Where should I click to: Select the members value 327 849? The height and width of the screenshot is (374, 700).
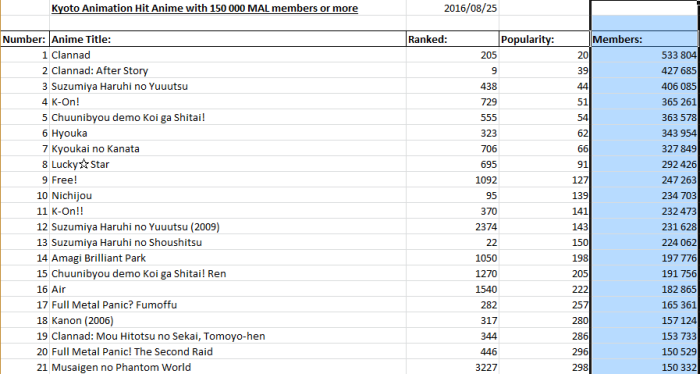645,149
